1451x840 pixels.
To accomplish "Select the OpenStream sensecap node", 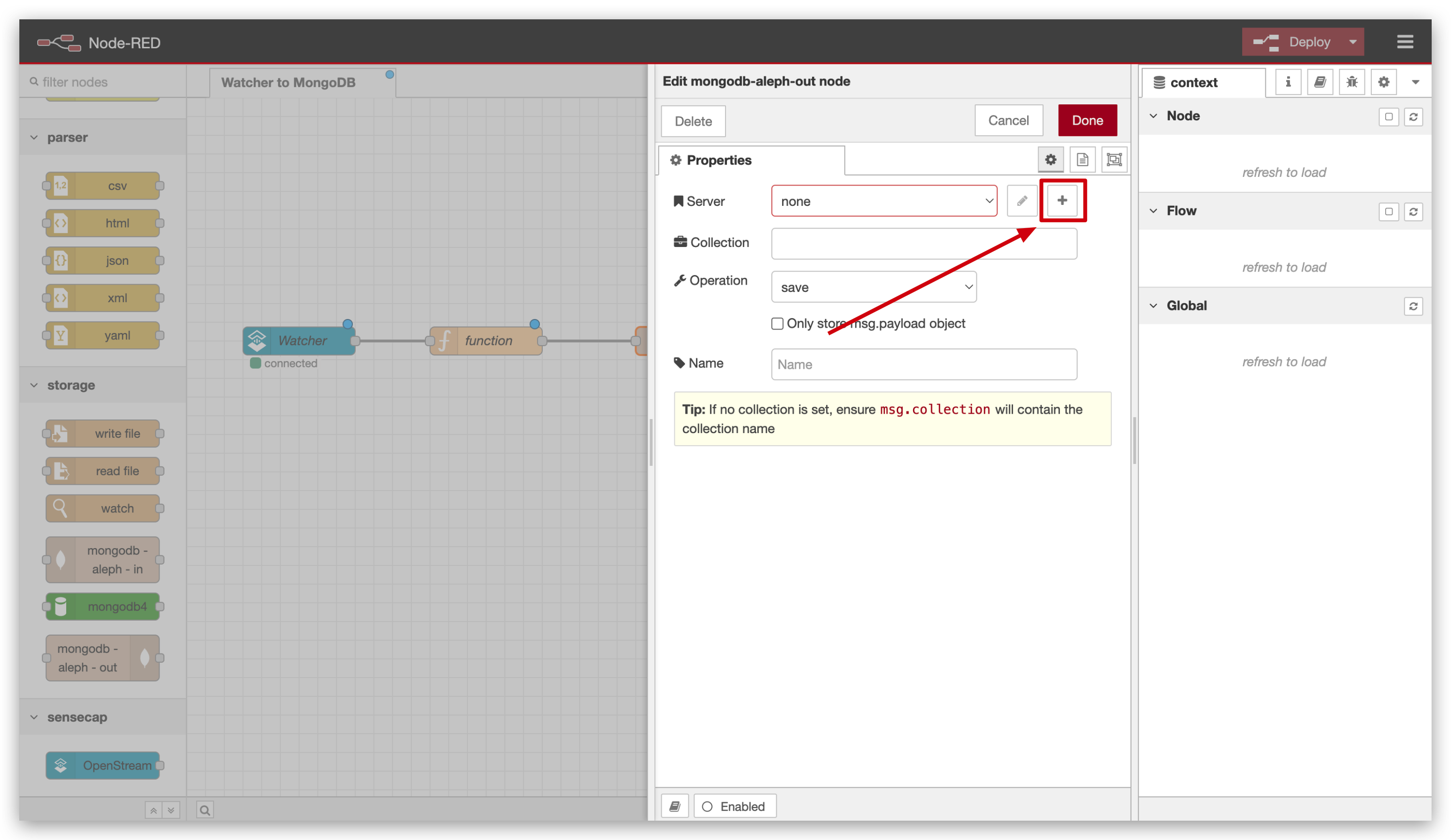I will point(102,766).
